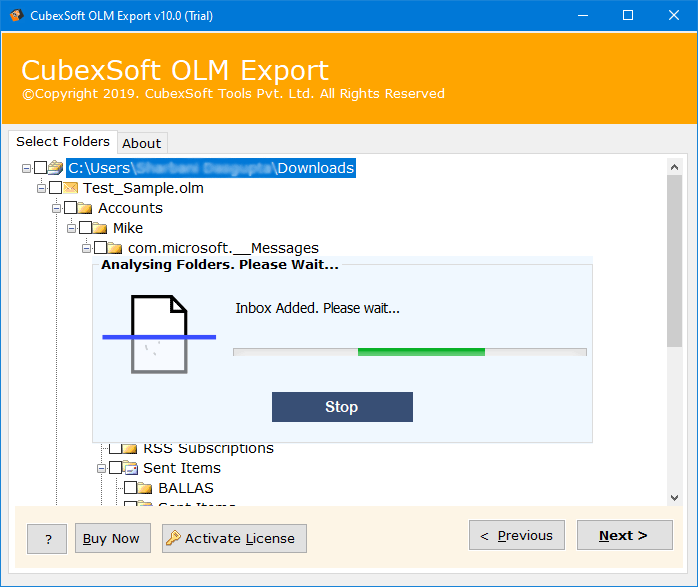Collapse the C:\Users Downloads root node

pyautogui.click(x=26, y=168)
